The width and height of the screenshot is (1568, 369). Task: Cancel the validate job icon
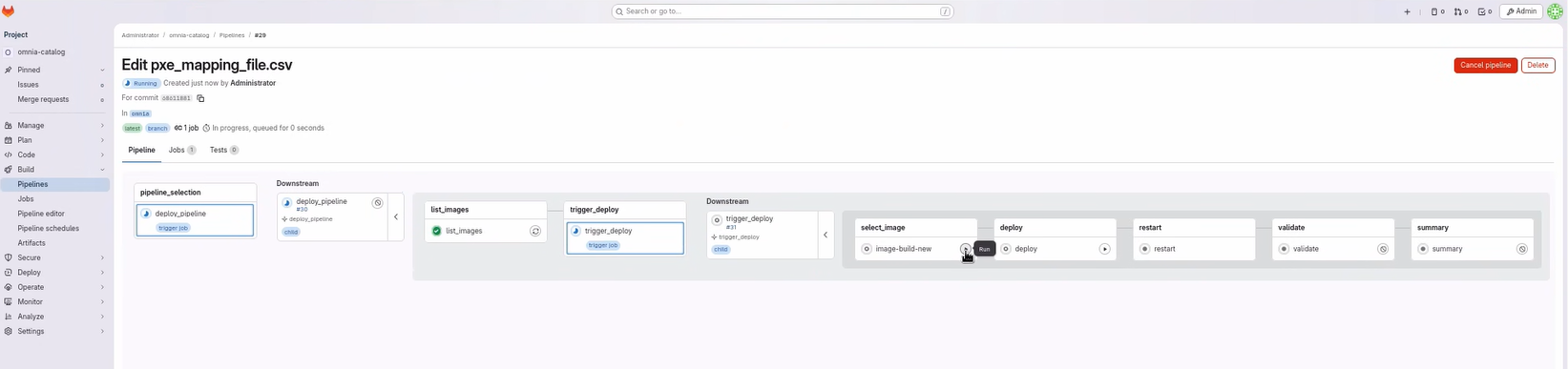(x=1383, y=249)
